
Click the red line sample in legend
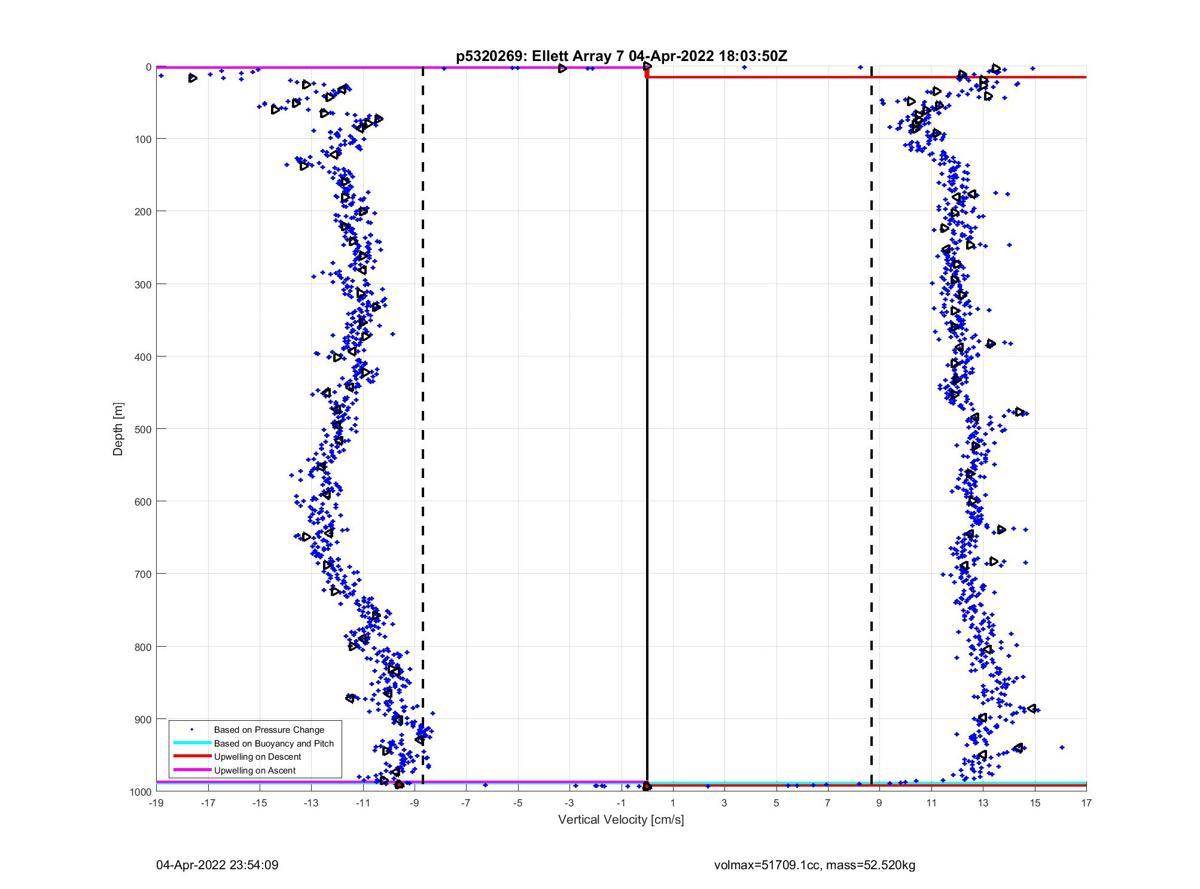pyautogui.click(x=191, y=757)
